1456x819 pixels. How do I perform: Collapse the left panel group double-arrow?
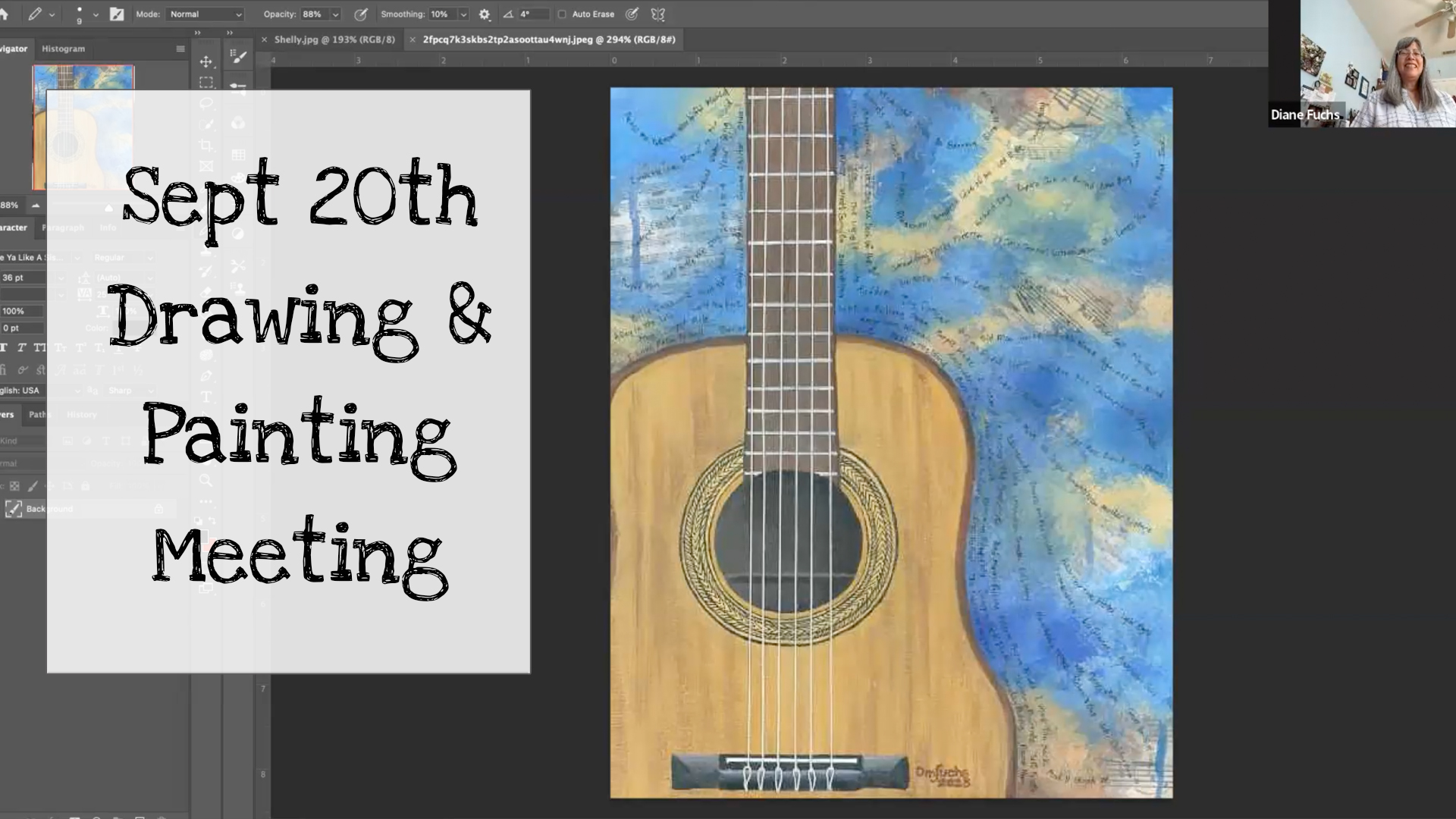(x=197, y=33)
